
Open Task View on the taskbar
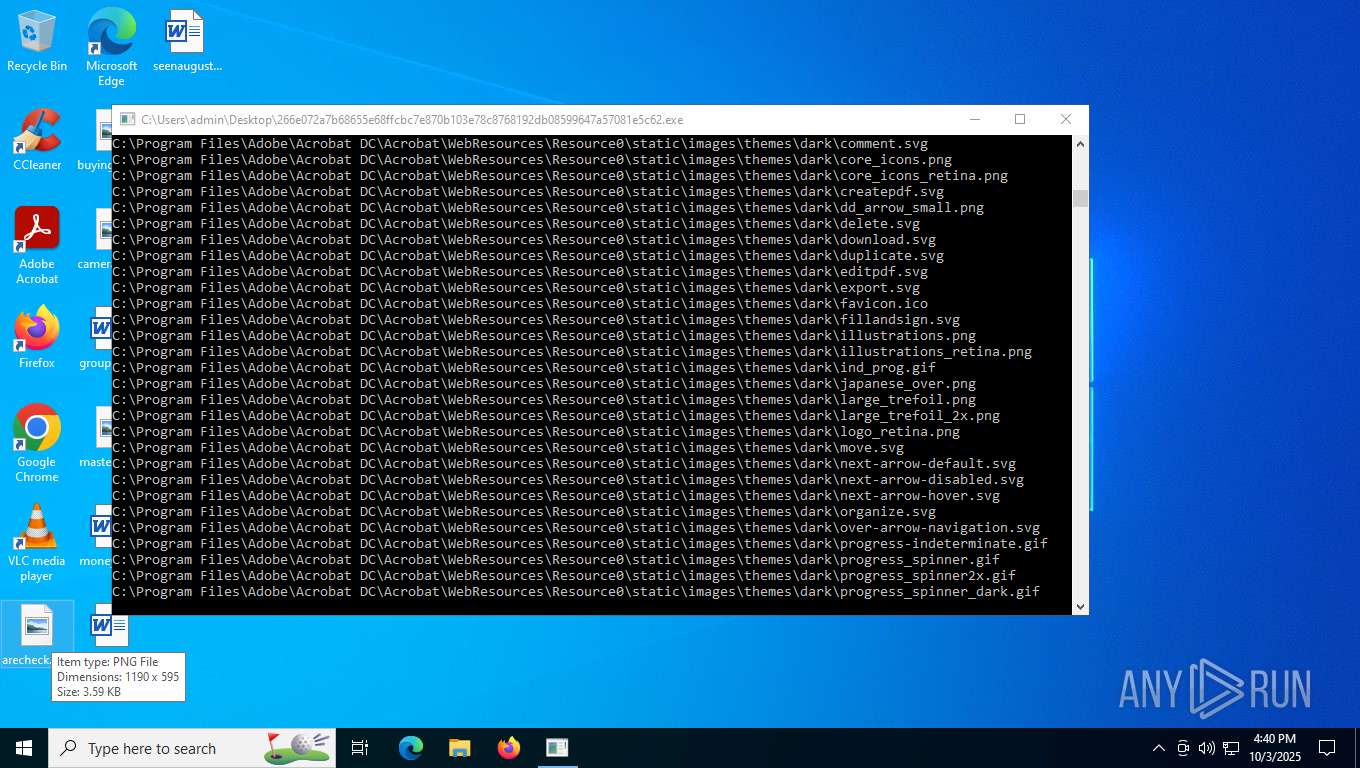pyautogui.click(x=360, y=748)
